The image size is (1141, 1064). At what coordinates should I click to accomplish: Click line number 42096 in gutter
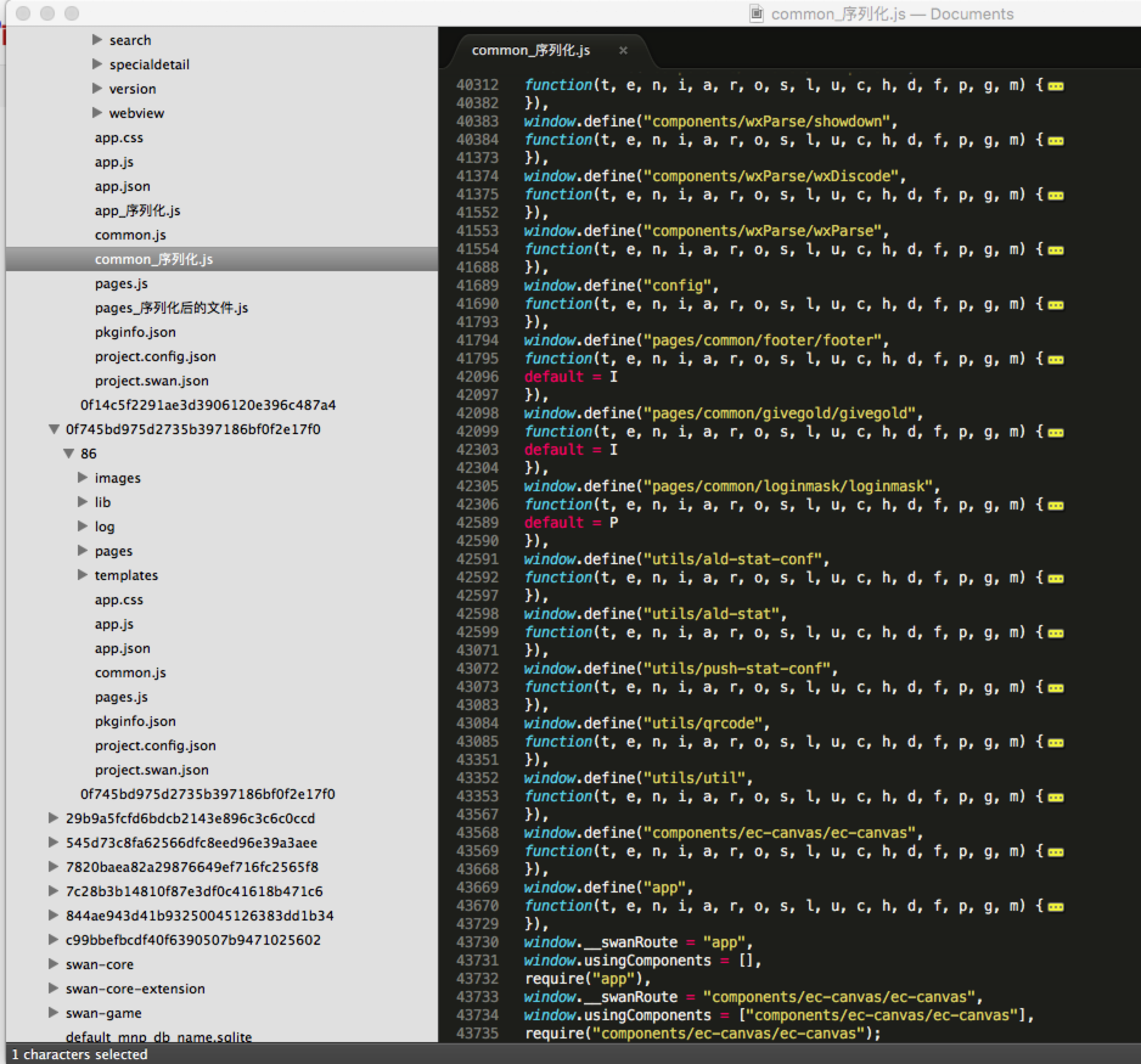coord(477,377)
